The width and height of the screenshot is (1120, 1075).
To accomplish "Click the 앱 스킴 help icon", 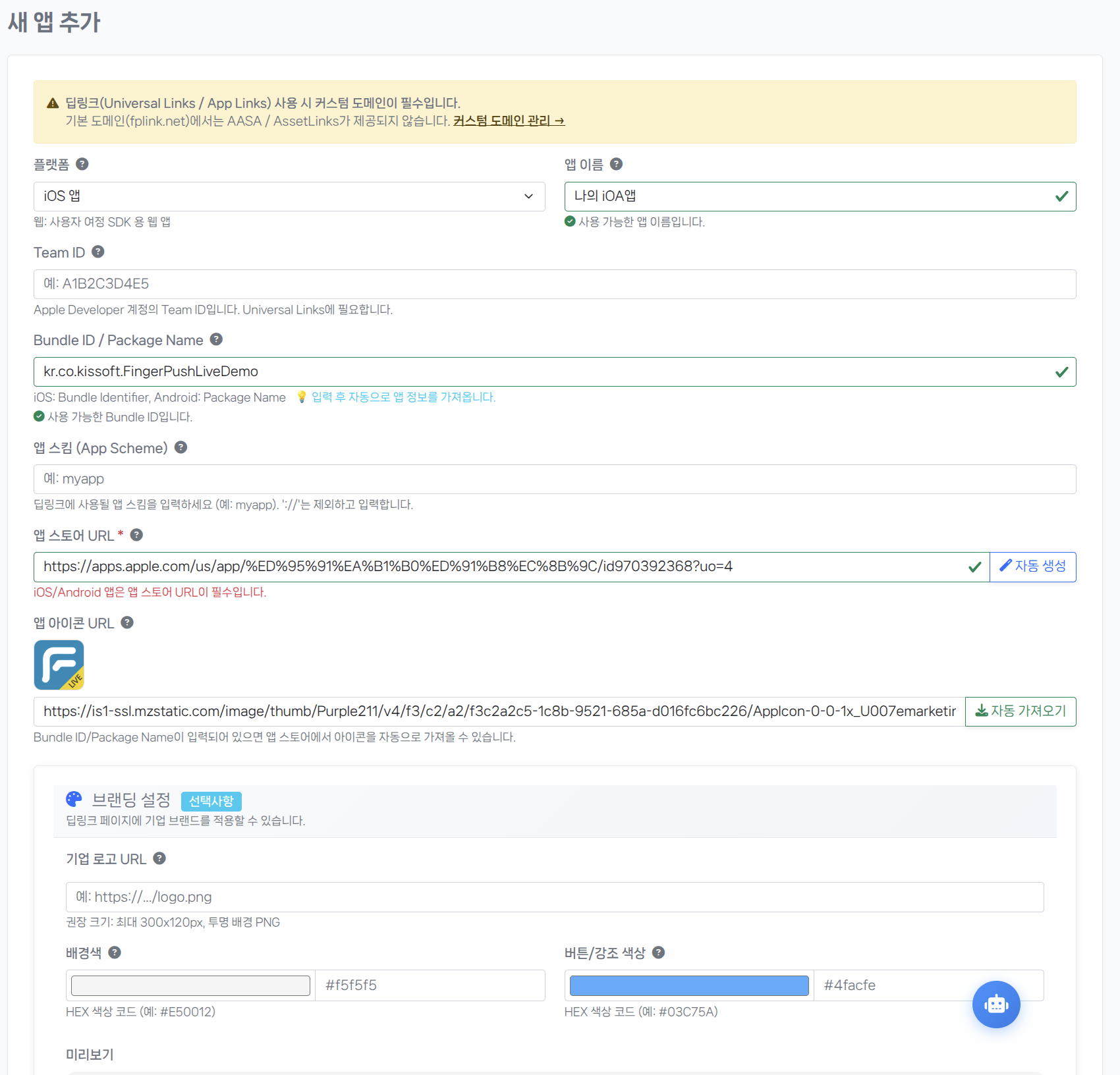I will click(x=181, y=448).
